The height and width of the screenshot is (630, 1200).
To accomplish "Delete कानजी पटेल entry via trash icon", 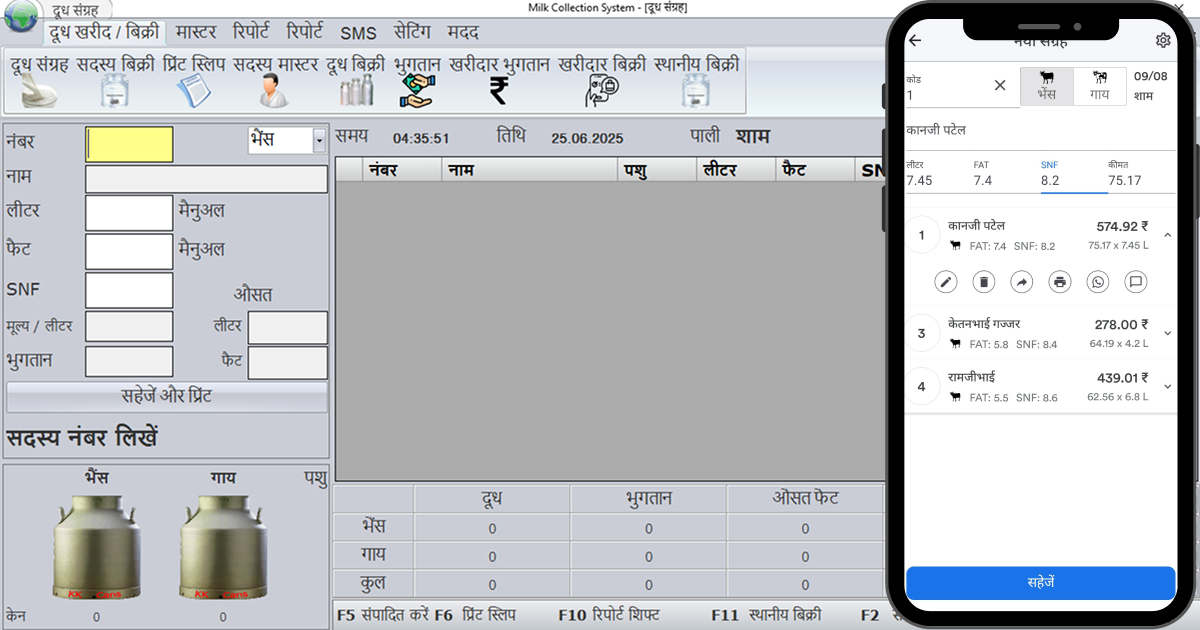I will click(x=984, y=281).
